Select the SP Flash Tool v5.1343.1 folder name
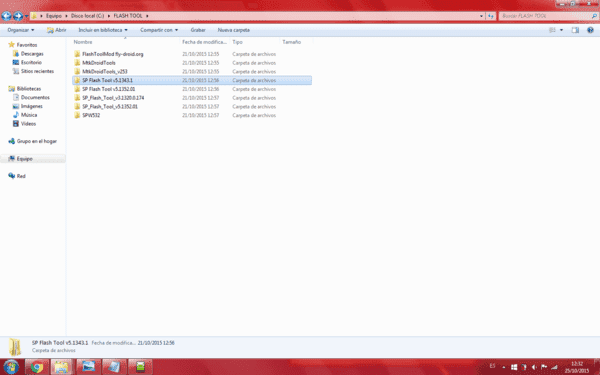 click(x=108, y=80)
